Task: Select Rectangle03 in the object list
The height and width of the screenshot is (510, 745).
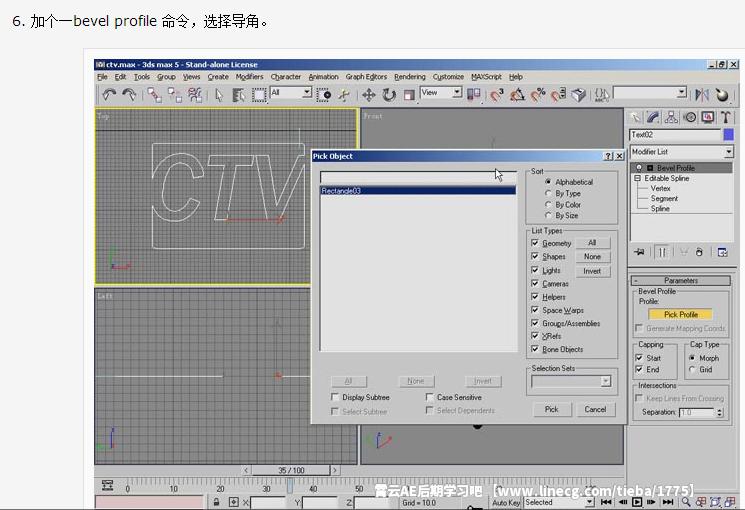Action: point(418,191)
